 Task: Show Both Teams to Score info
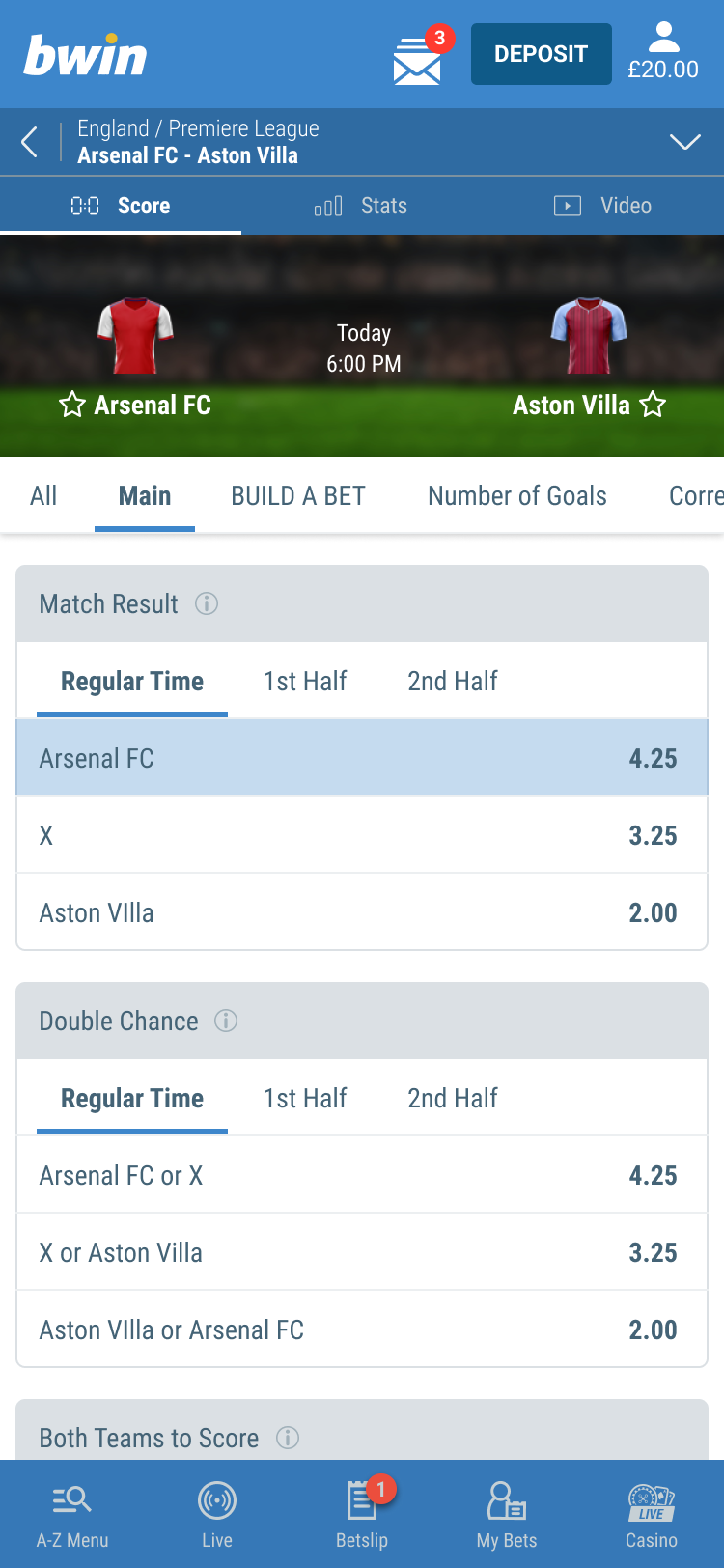tap(288, 1438)
